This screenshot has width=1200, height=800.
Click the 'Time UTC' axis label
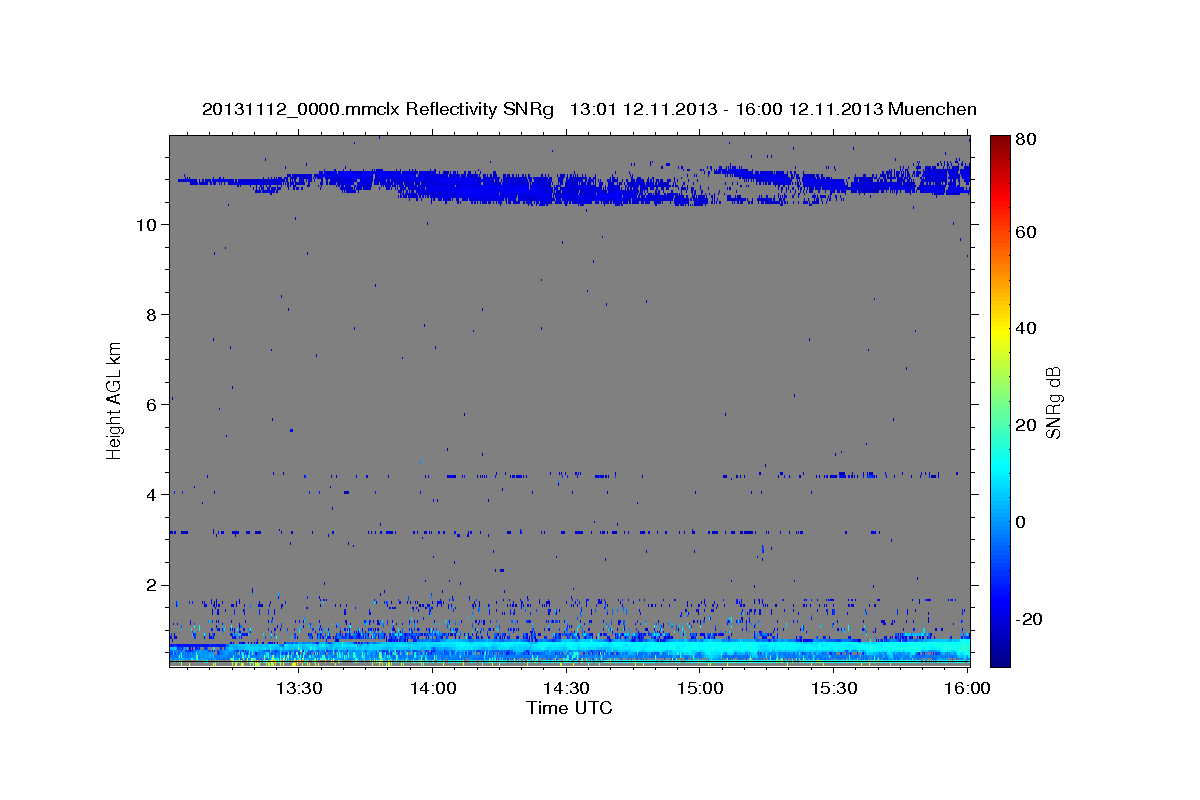(569, 708)
